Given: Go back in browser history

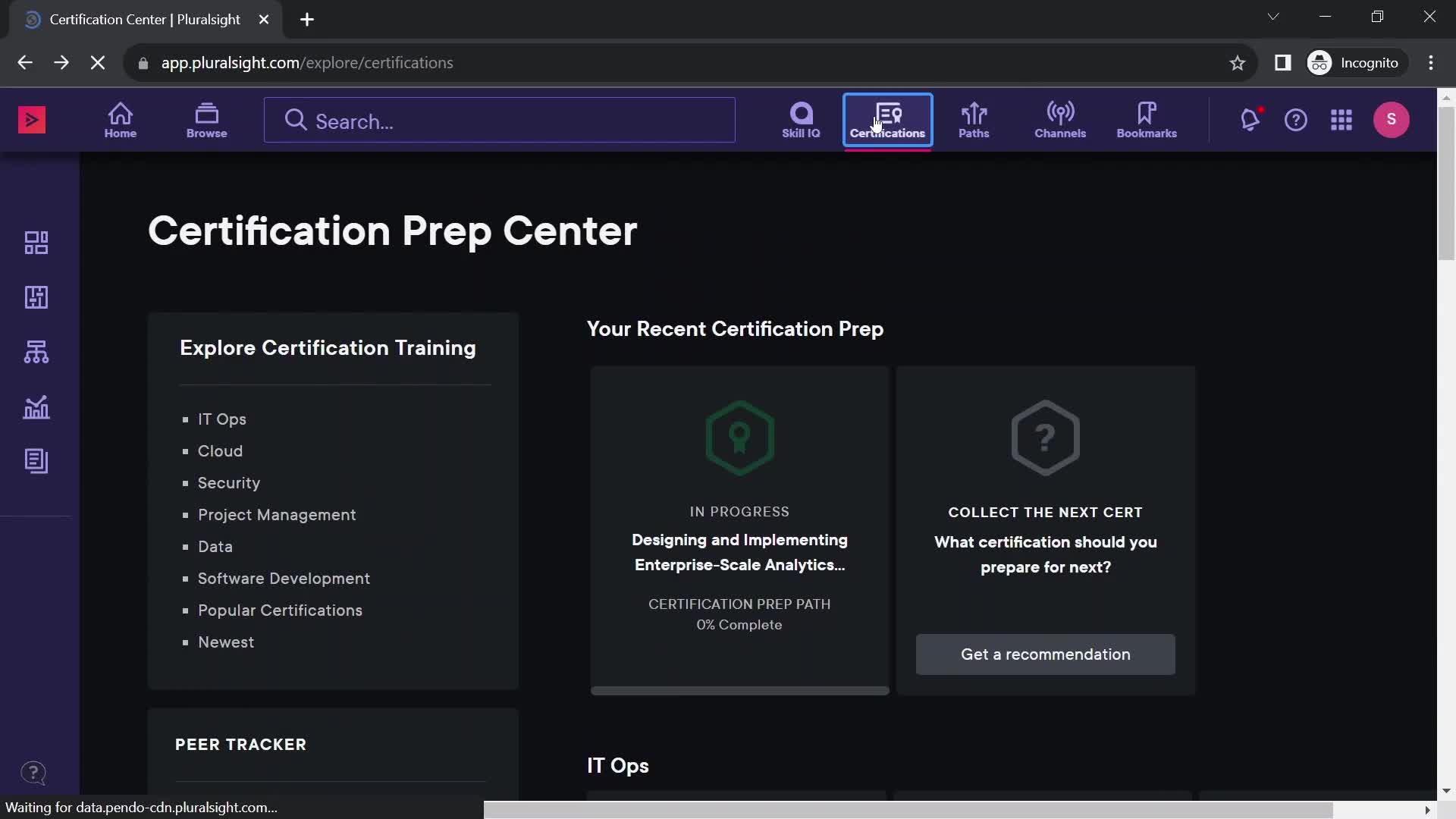Looking at the screenshot, I should pos(25,63).
